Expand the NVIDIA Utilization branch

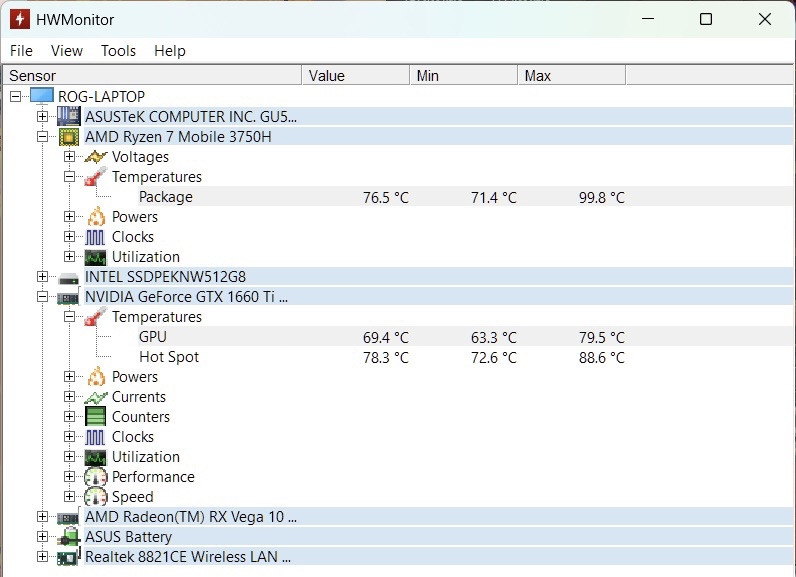click(x=70, y=456)
